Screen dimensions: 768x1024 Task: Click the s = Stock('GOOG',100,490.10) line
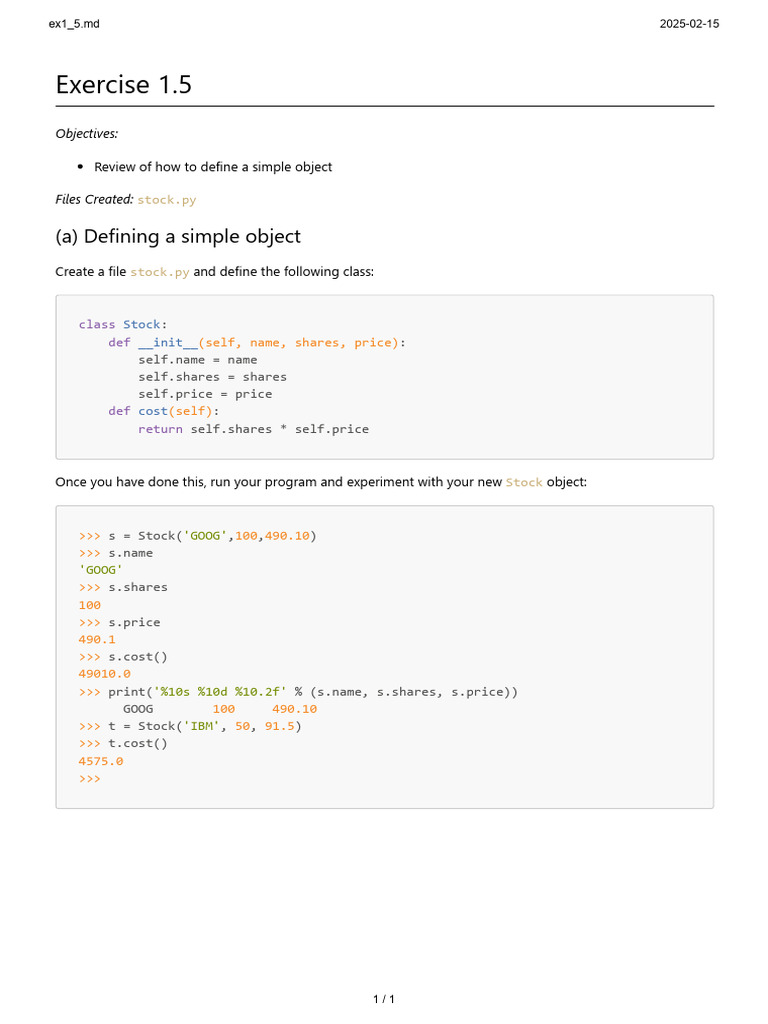coord(197,535)
